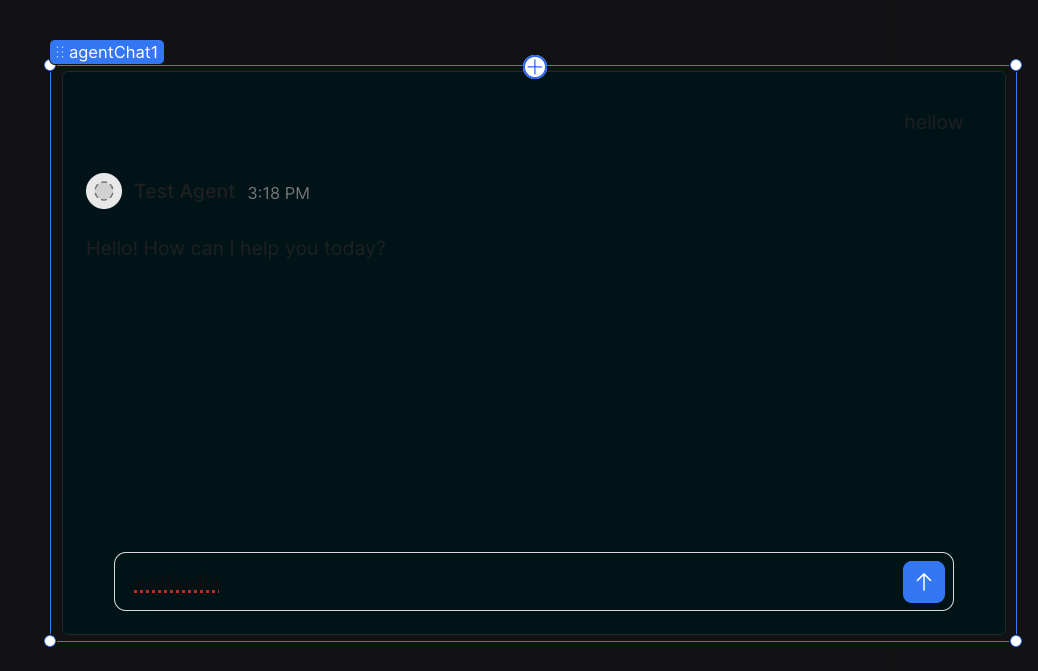Select the top-right resize handle

pos(1016,65)
